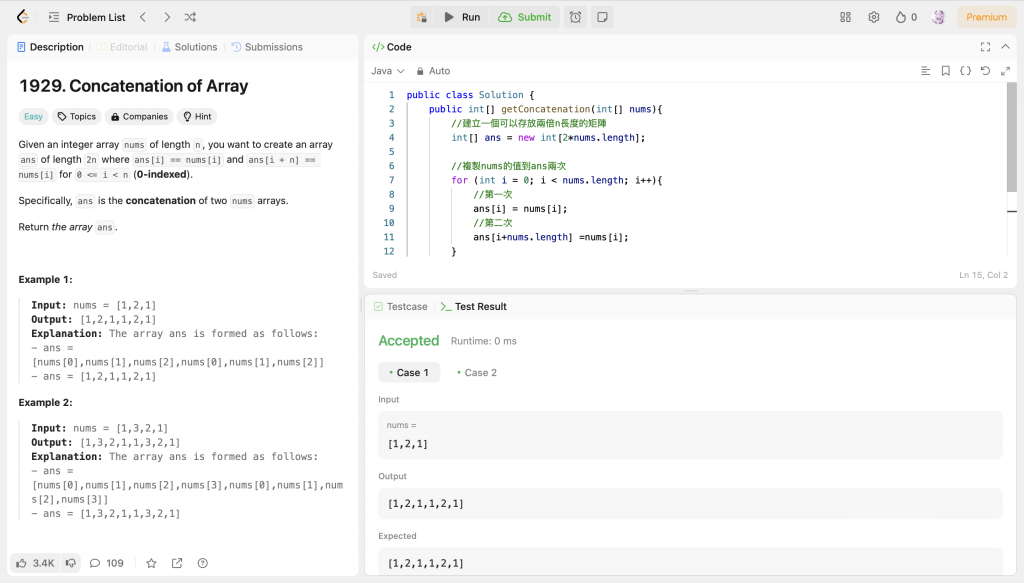Expand the Topics tag
This screenshot has height=583, width=1024.
click(77, 117)
